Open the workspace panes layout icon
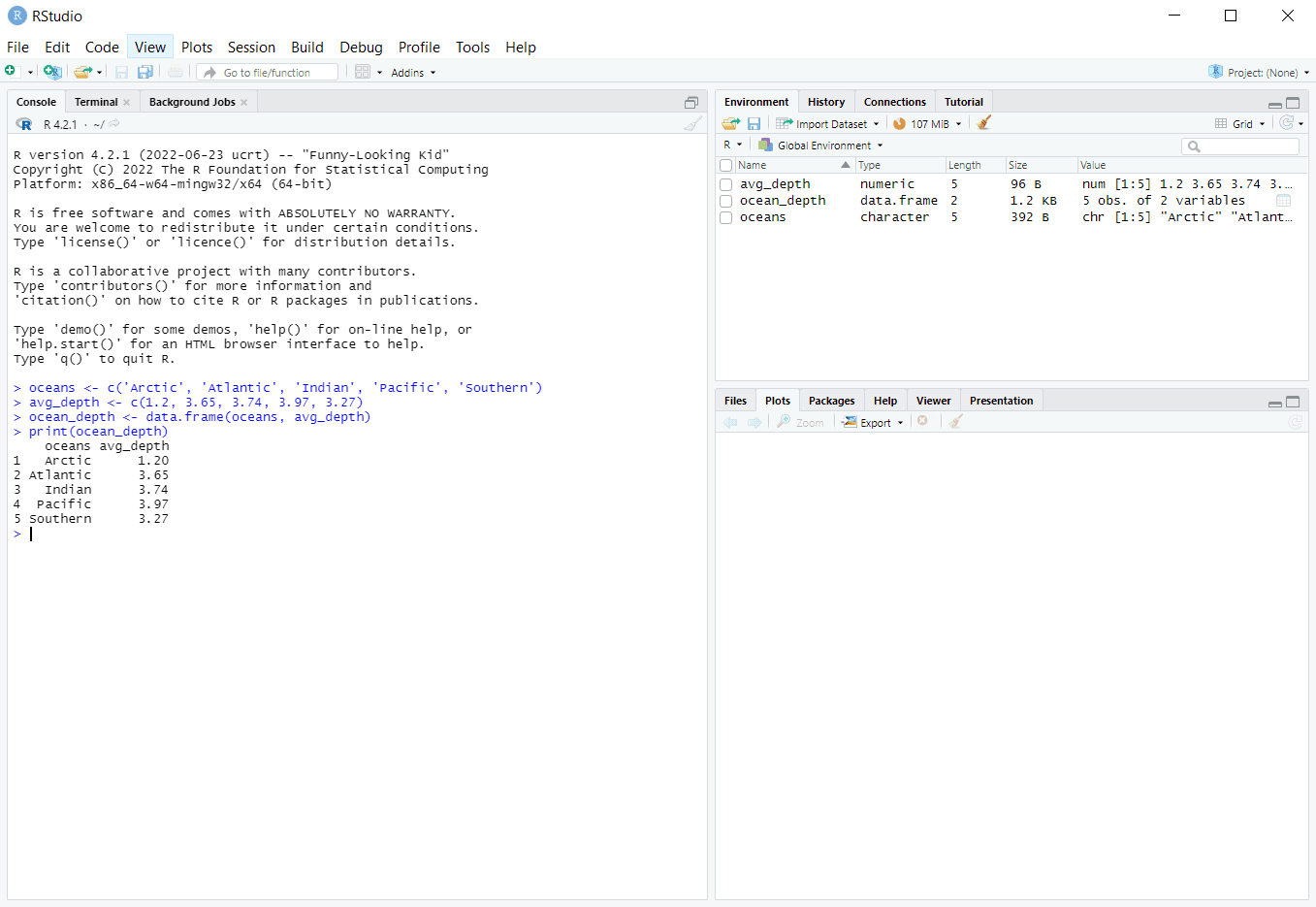The width and height of the screenshot is (1316, 907). tap(363, 72)
